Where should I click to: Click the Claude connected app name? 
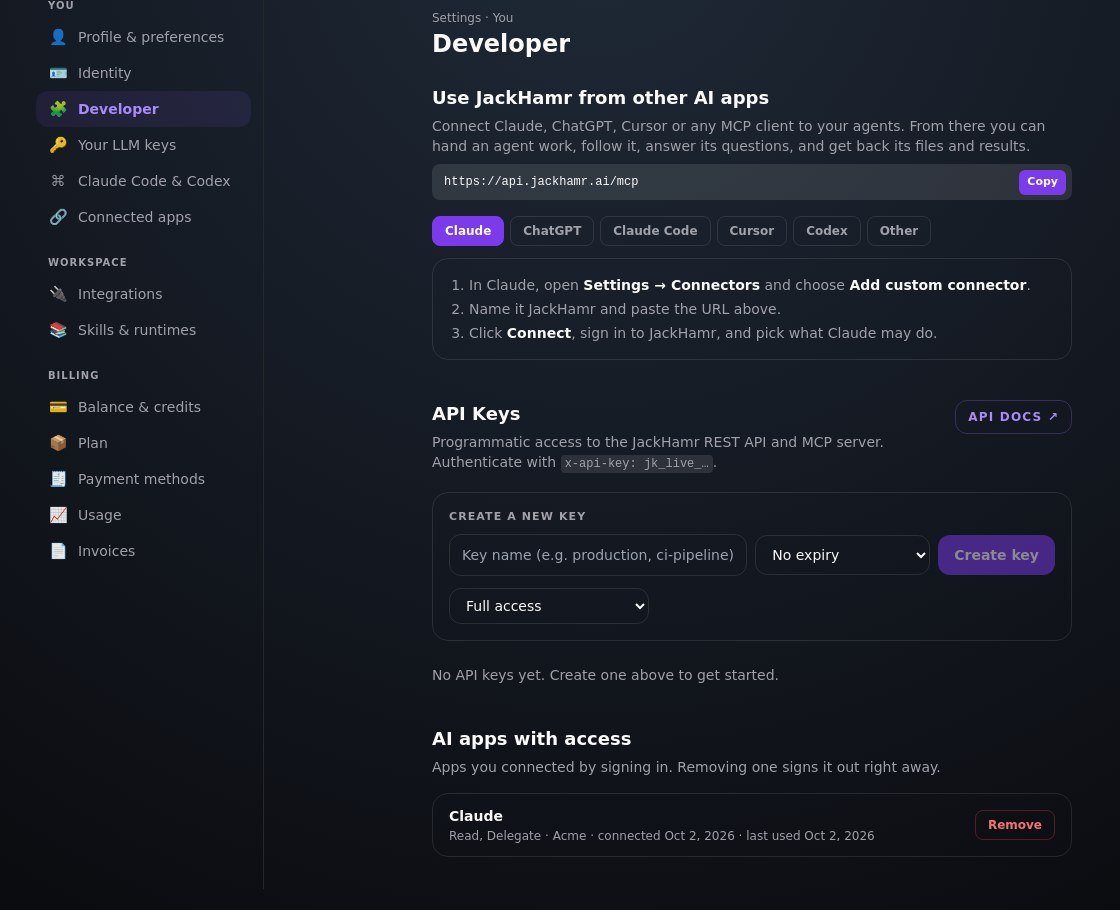pos(476,816)
